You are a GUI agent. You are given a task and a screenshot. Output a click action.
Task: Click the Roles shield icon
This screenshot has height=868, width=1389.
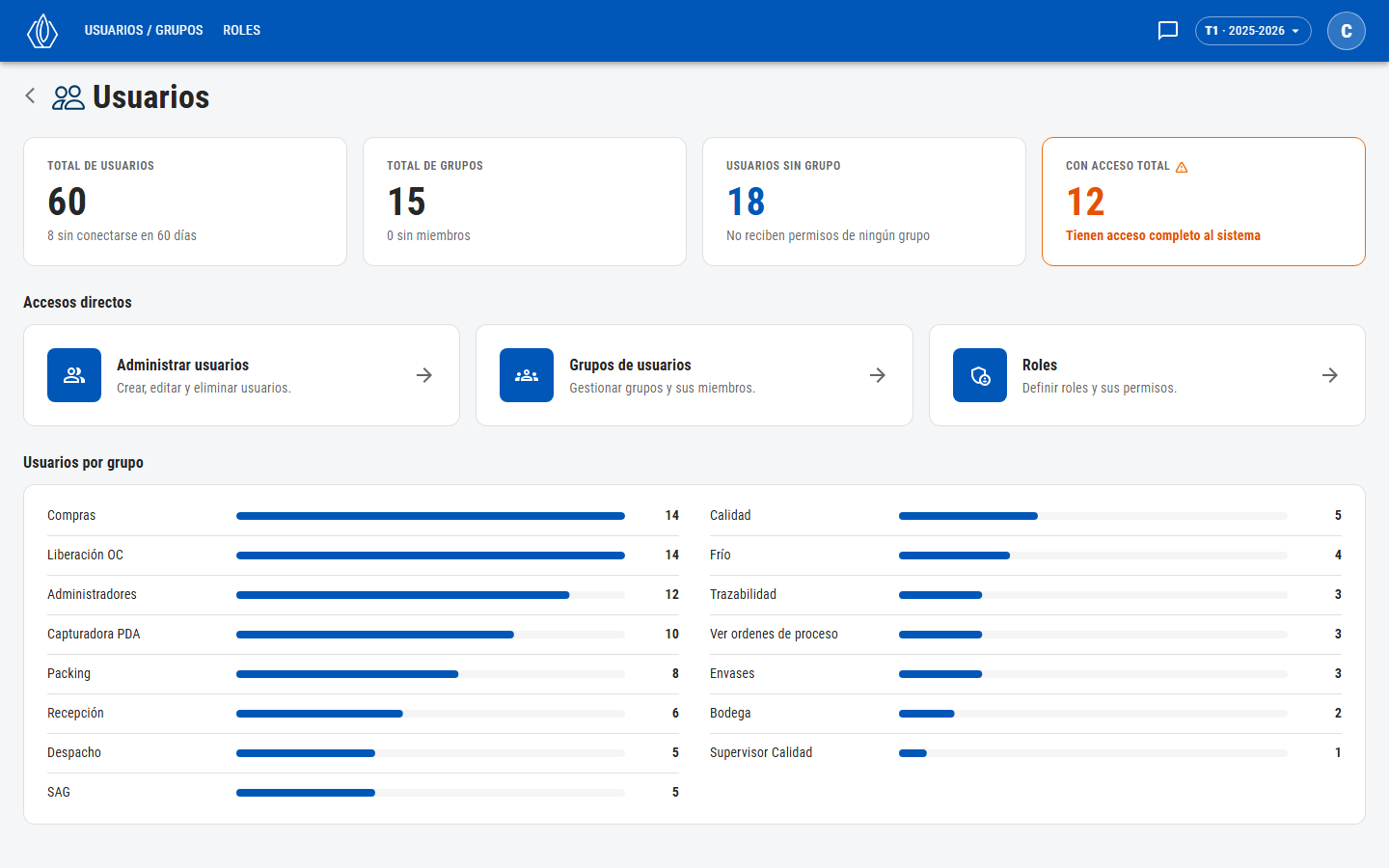(980, 375)
